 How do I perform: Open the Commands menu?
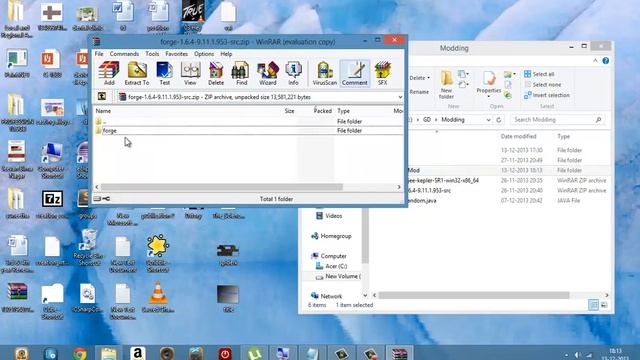pyautogui.click(x=124, y=54)
